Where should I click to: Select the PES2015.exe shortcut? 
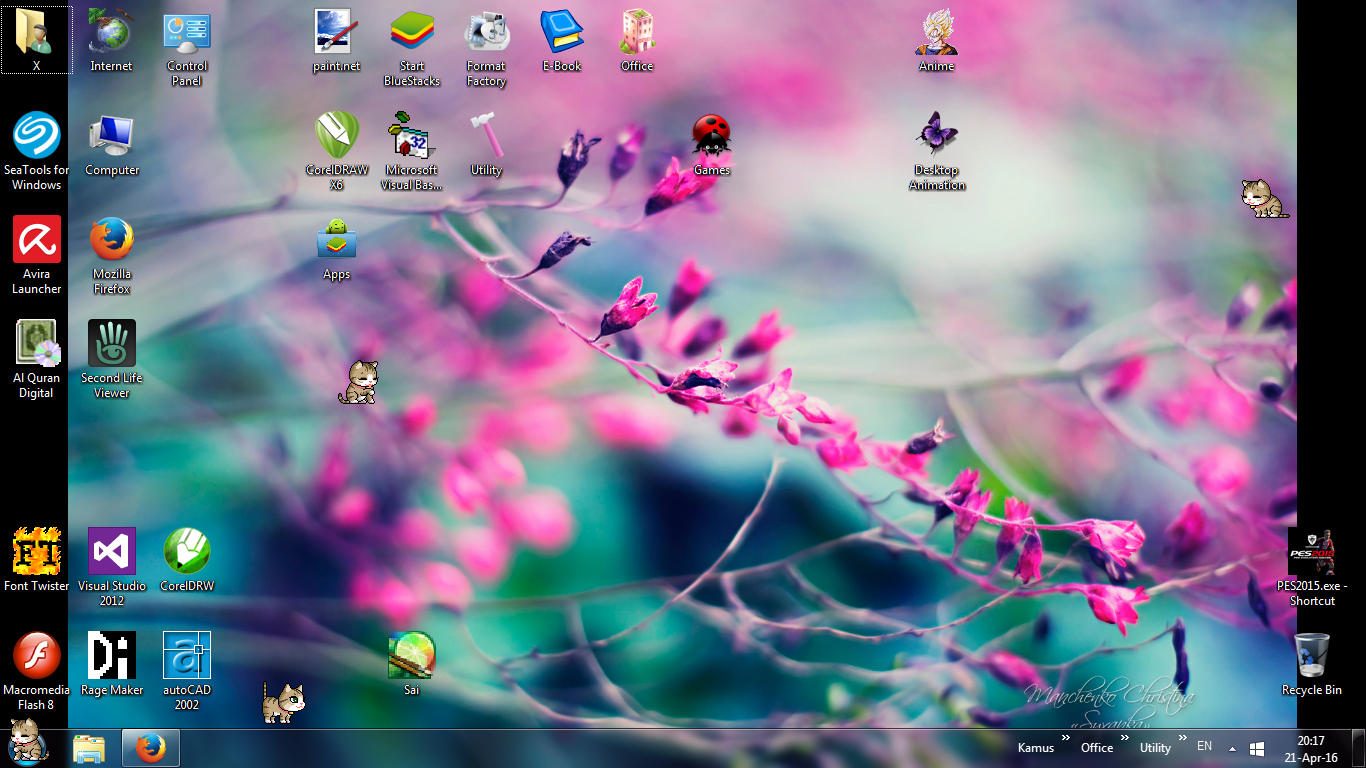point(1312,552)
